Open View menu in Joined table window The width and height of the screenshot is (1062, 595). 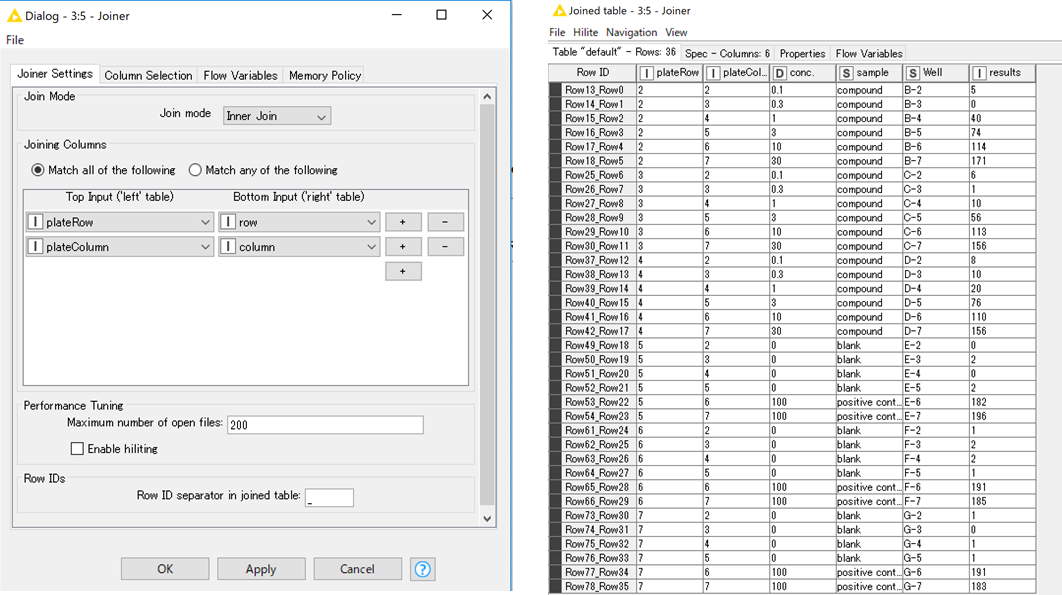tap(676, 33)
